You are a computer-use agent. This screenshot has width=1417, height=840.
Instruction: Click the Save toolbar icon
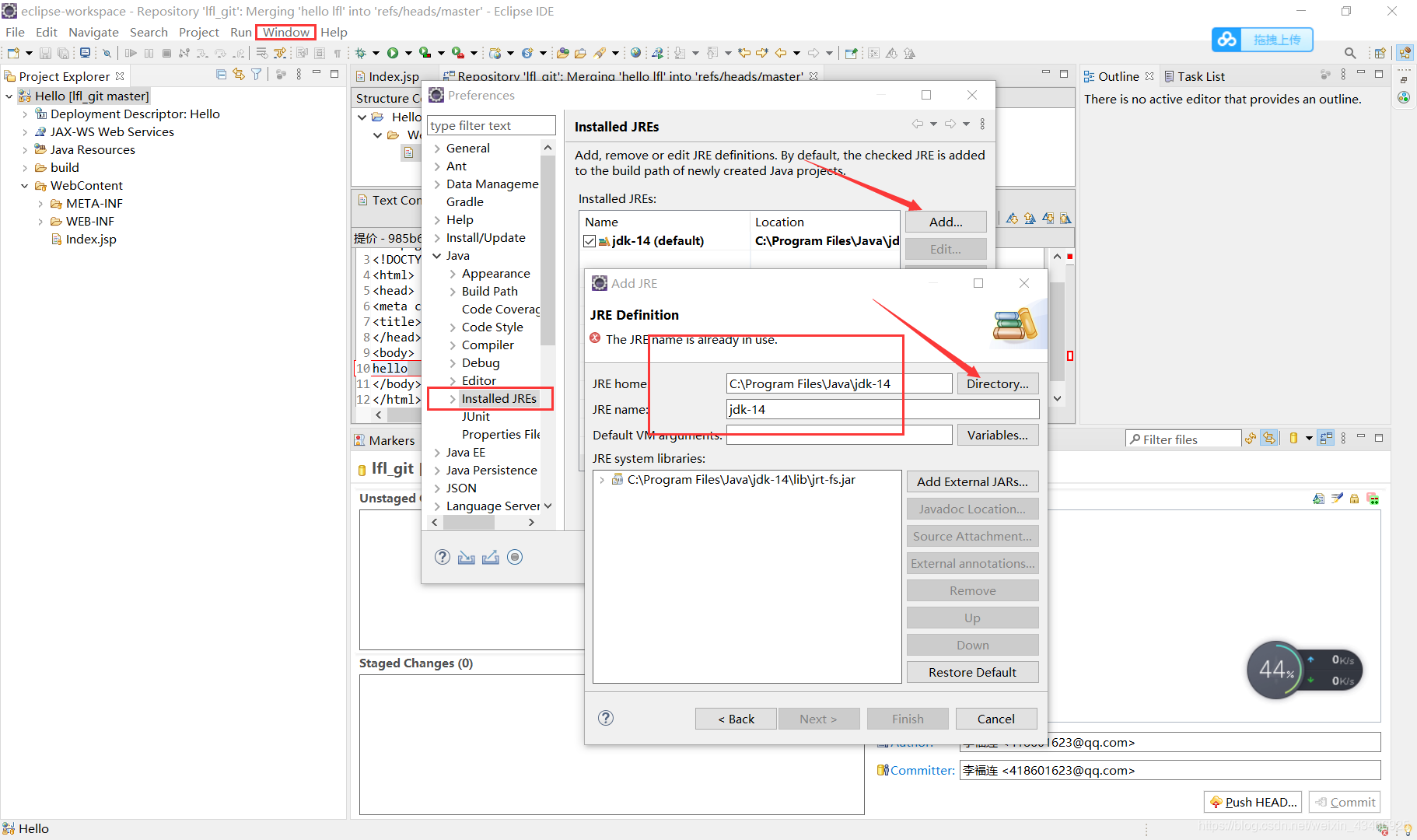pos(45,53)
